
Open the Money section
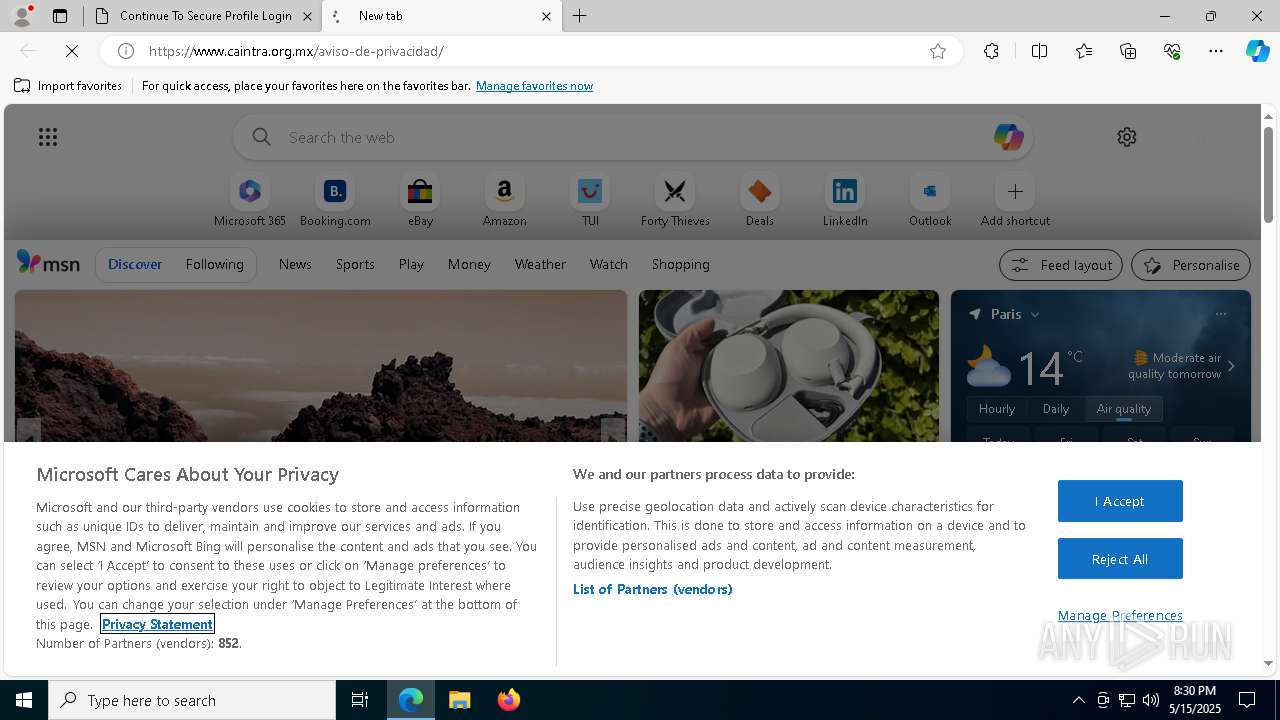click(469, 264)
